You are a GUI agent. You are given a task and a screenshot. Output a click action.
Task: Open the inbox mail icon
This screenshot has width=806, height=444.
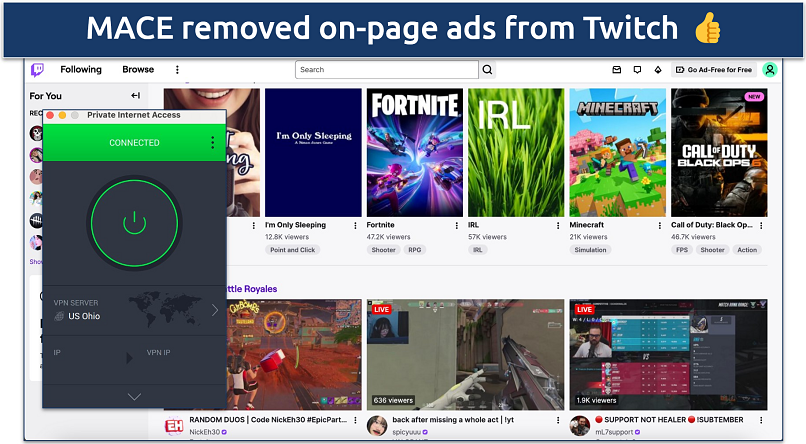616,70
